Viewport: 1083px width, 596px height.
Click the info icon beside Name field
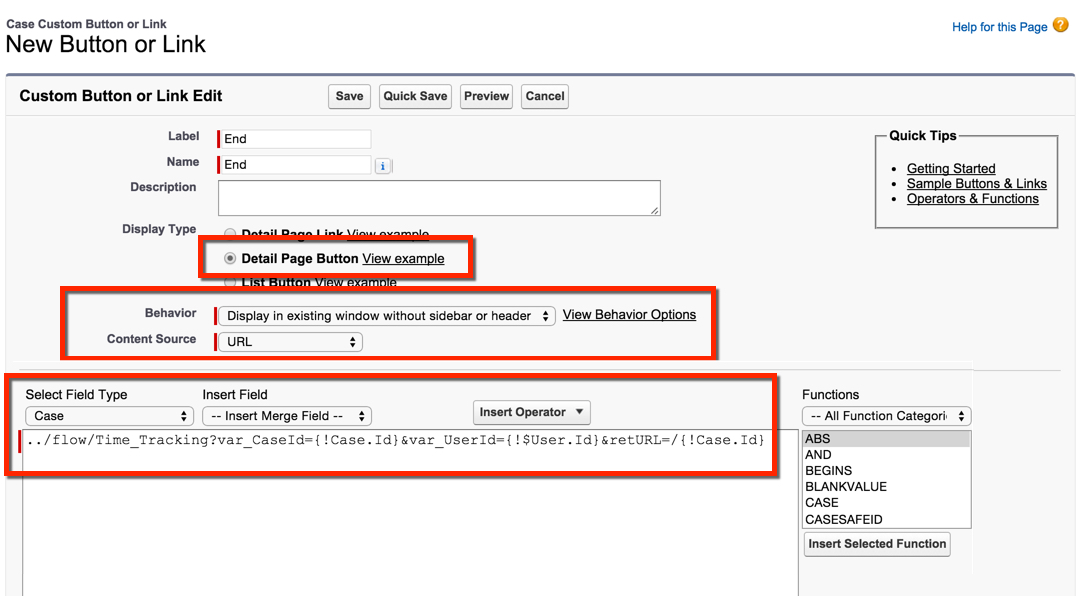point(383,166)
